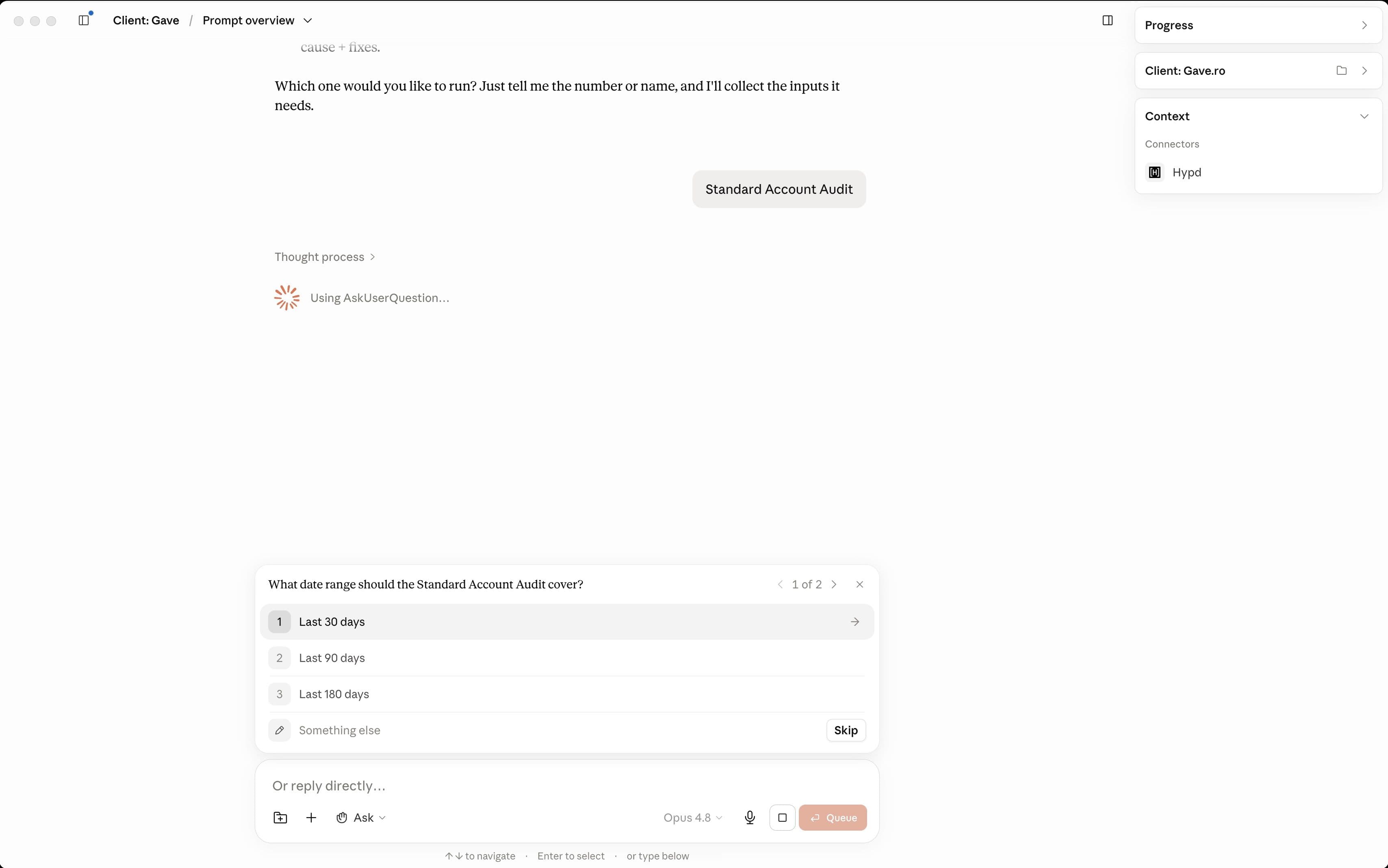Screen dimensions: 1388x868
Task: Expand the Thought process section
Action: [x=325, y=256]
